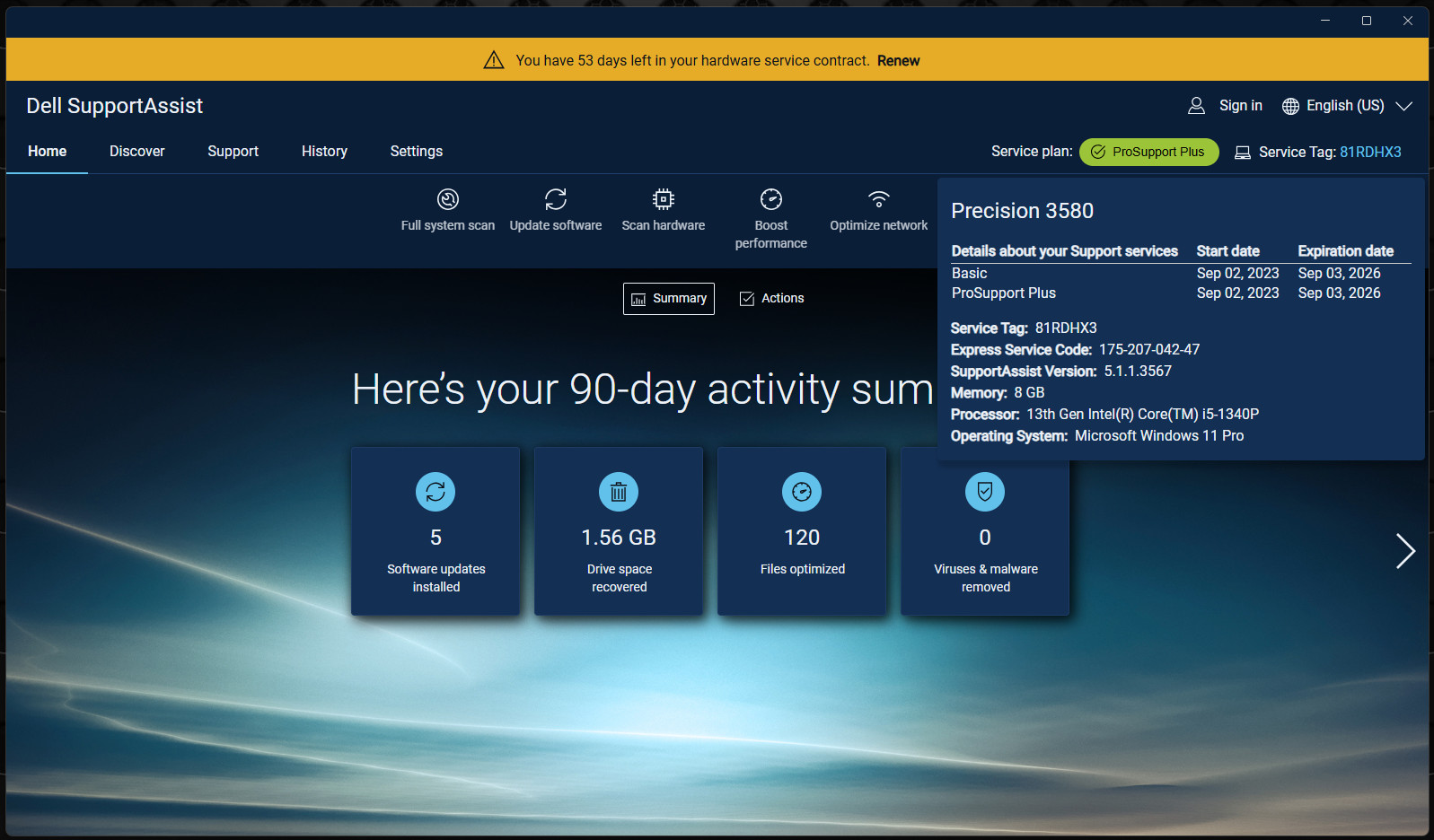
Task: Run the Full system scan icon
Action: click(x=448, y=199)
